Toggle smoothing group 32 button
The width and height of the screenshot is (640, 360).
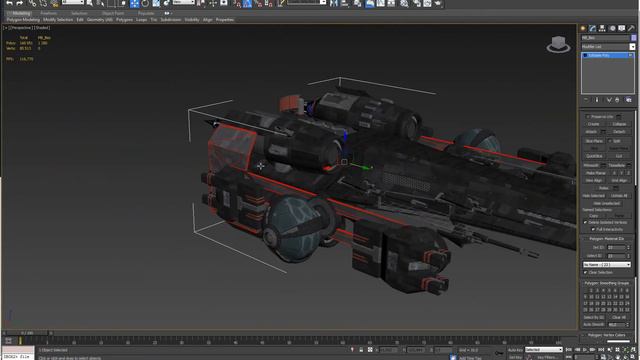627,310
